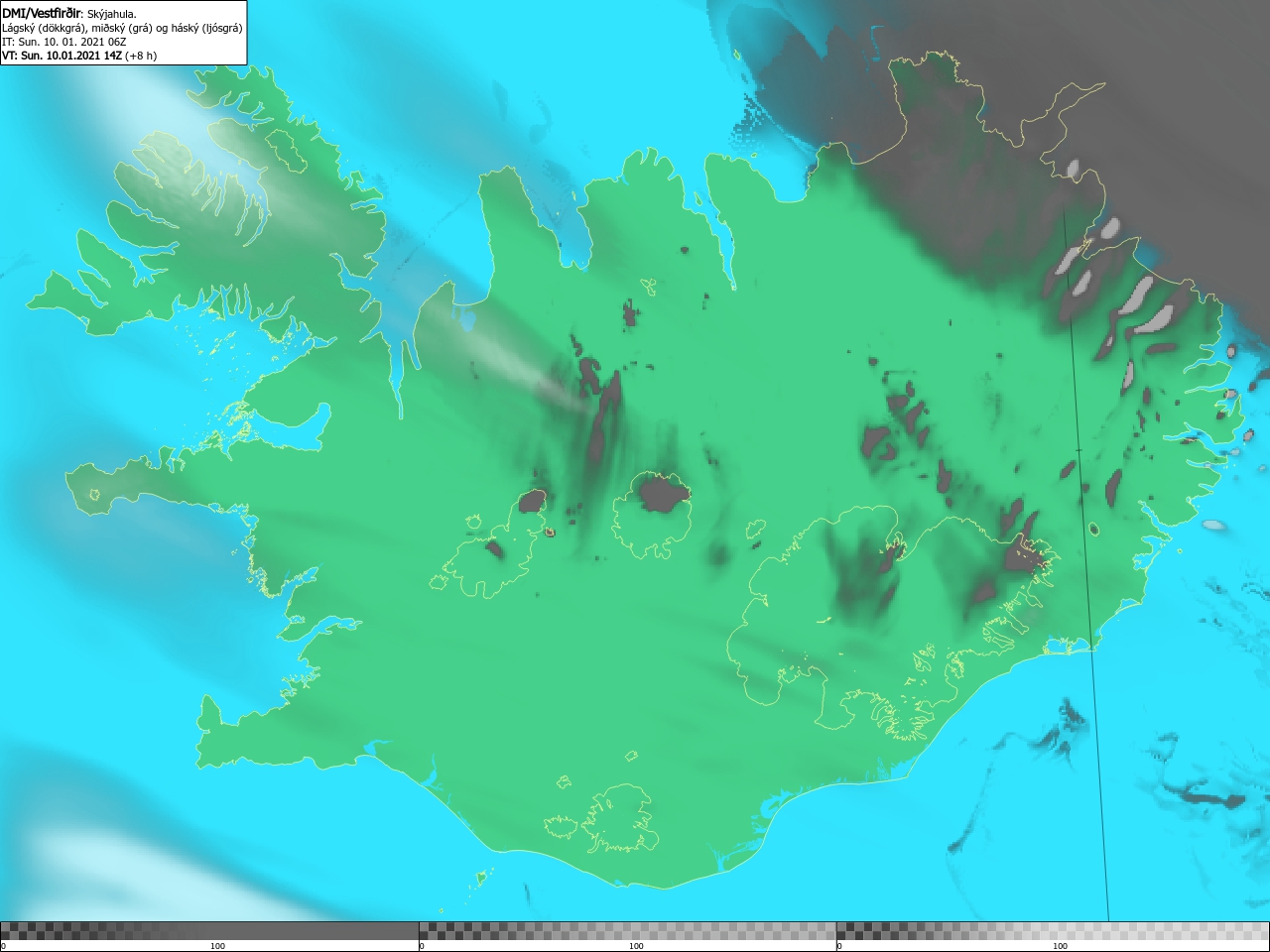Screen dimensions: 1270x952
Task: Click the 'DMI/Vestfirðir: Skýjahula.' title text
Action: point(69,13)
